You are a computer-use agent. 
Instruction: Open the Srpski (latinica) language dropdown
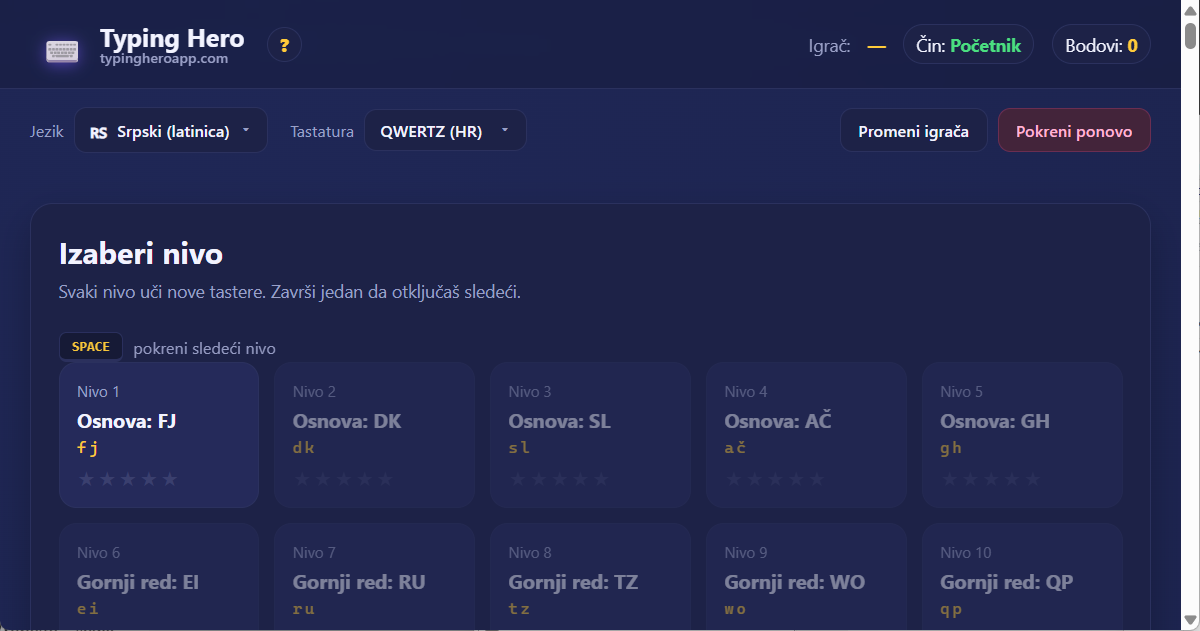171,131
